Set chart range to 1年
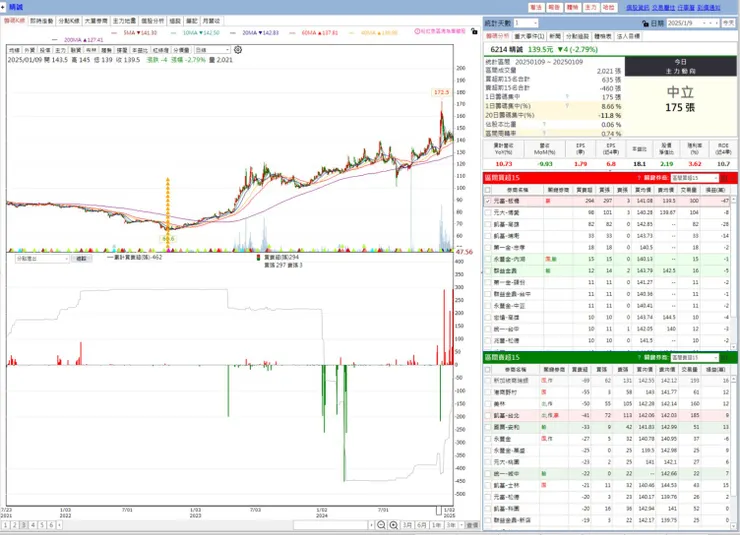740x535 pixels. [436, 525]
